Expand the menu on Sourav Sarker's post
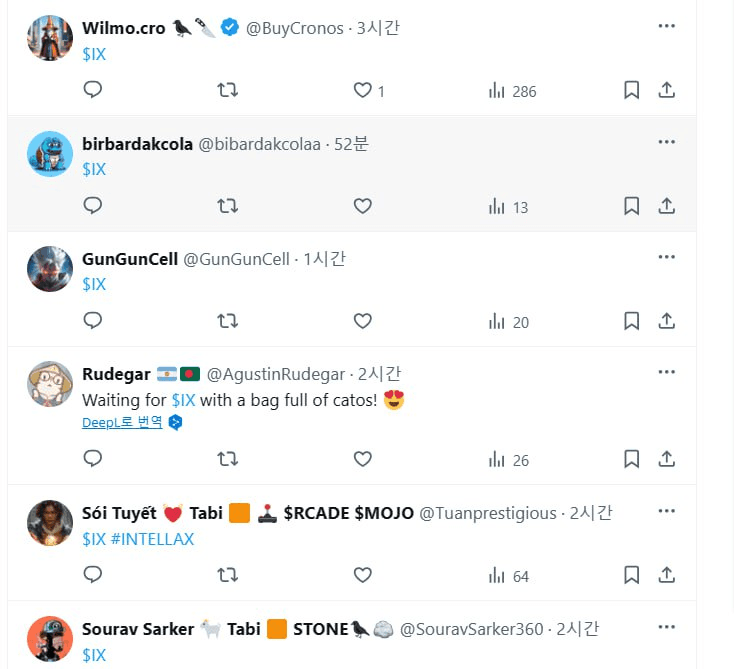This screenshot has height=669, width=734. (x=667, y=627)
